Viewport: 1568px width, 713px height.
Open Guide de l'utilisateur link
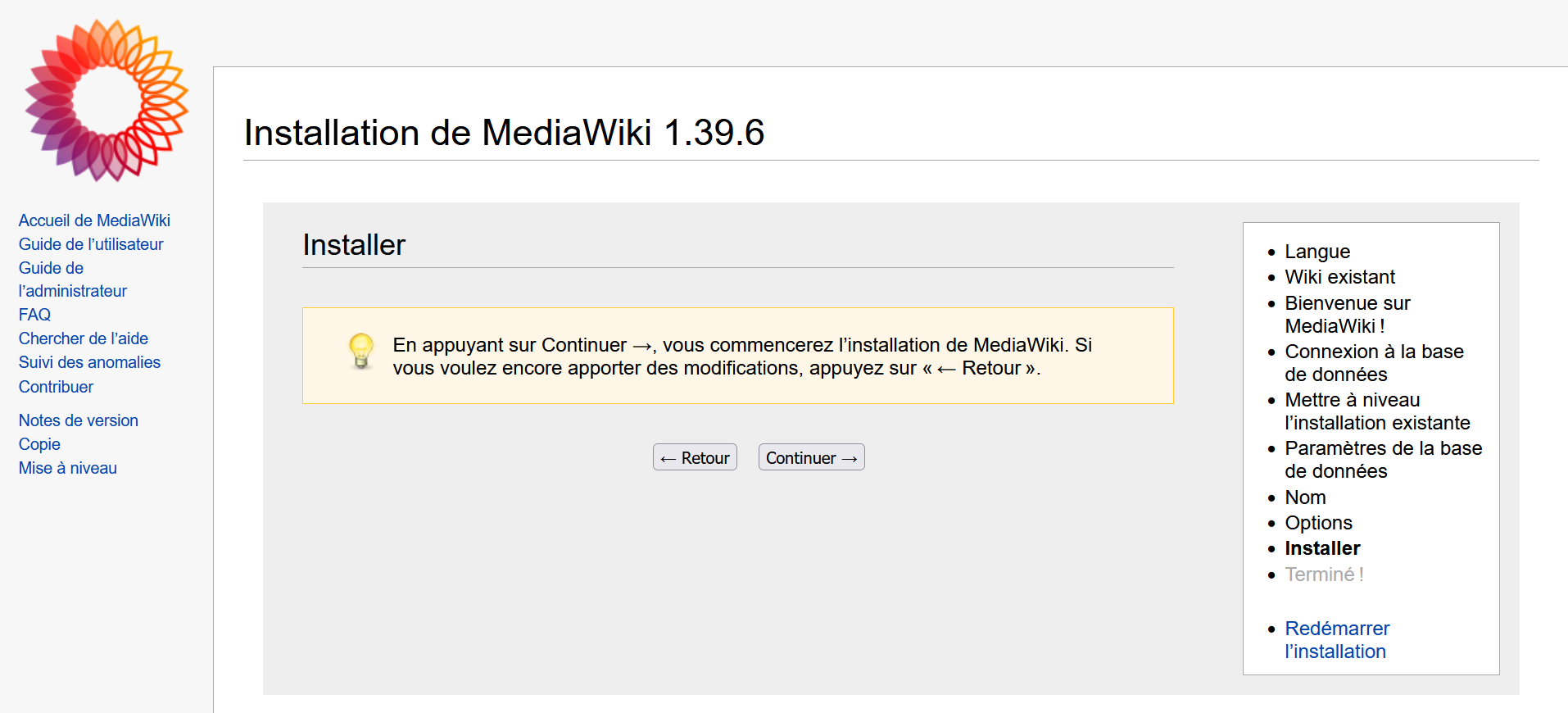tap(91, 244)
